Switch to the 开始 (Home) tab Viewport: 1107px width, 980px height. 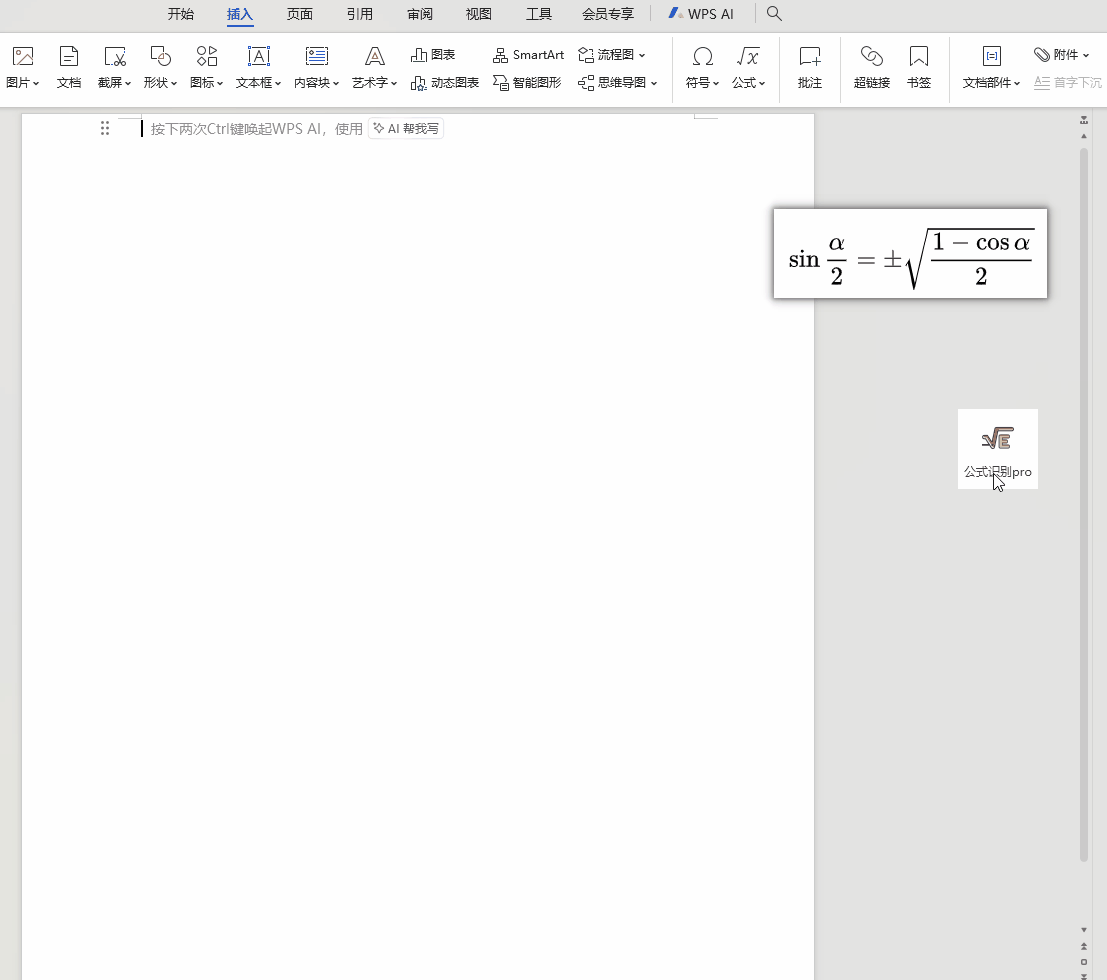(x=181, y=14)
